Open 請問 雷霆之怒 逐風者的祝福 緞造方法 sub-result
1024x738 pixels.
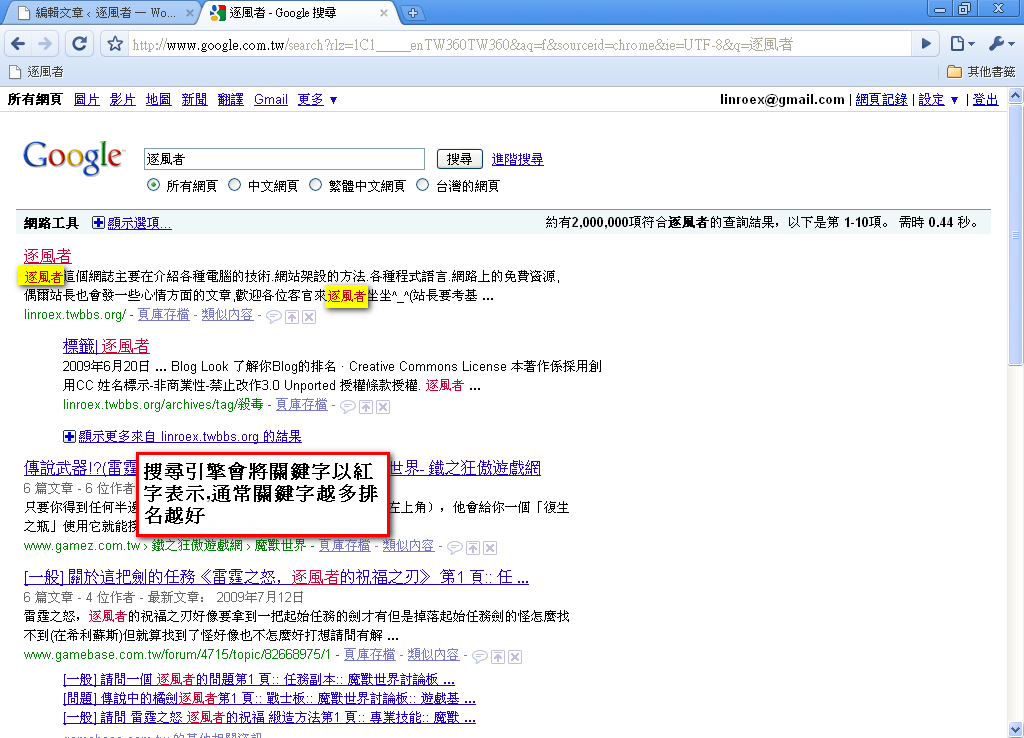tap(269, 717)
